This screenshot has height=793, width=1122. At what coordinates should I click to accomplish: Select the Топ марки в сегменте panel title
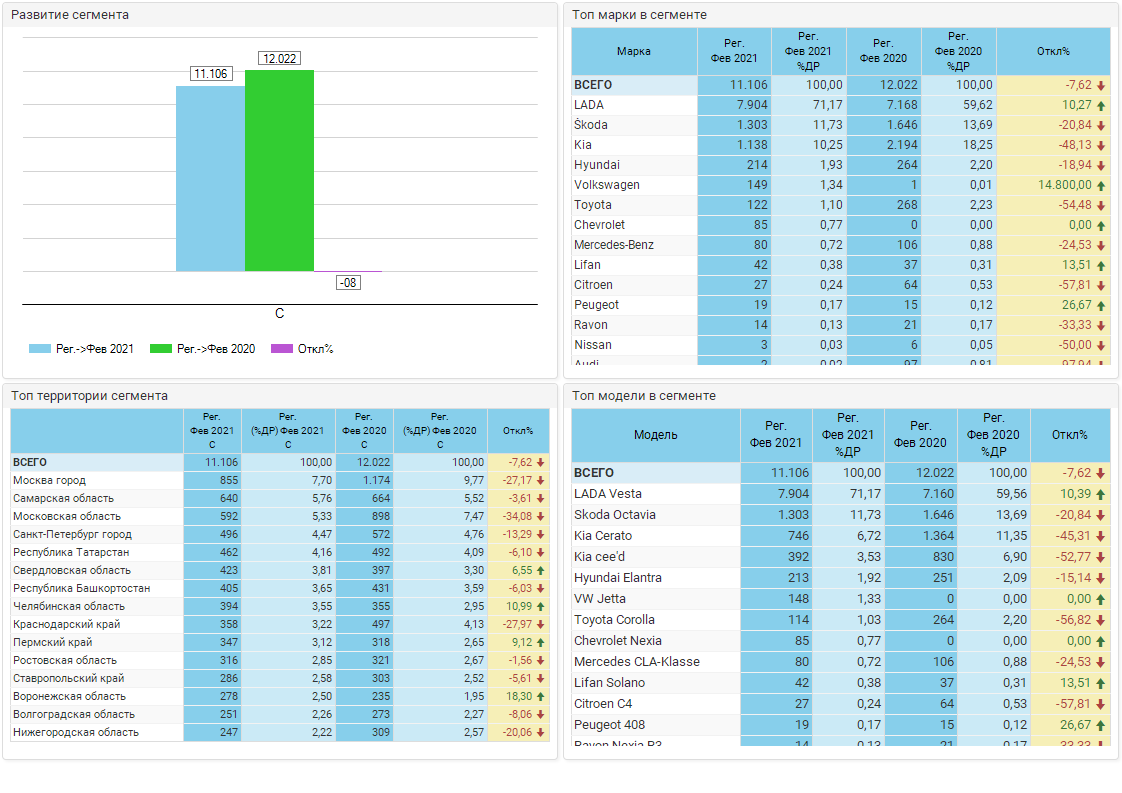click(639, 15)
